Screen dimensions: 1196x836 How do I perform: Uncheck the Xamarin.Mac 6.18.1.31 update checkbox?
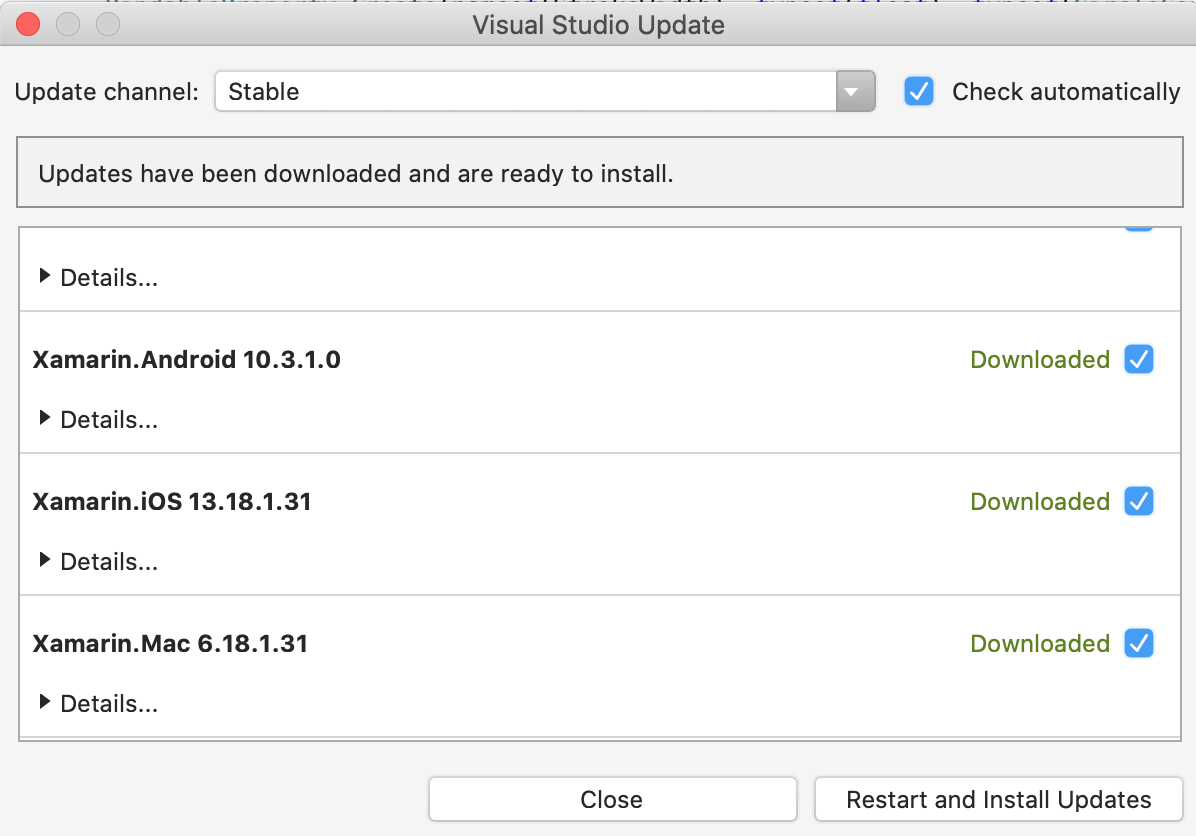[1139, 643]
